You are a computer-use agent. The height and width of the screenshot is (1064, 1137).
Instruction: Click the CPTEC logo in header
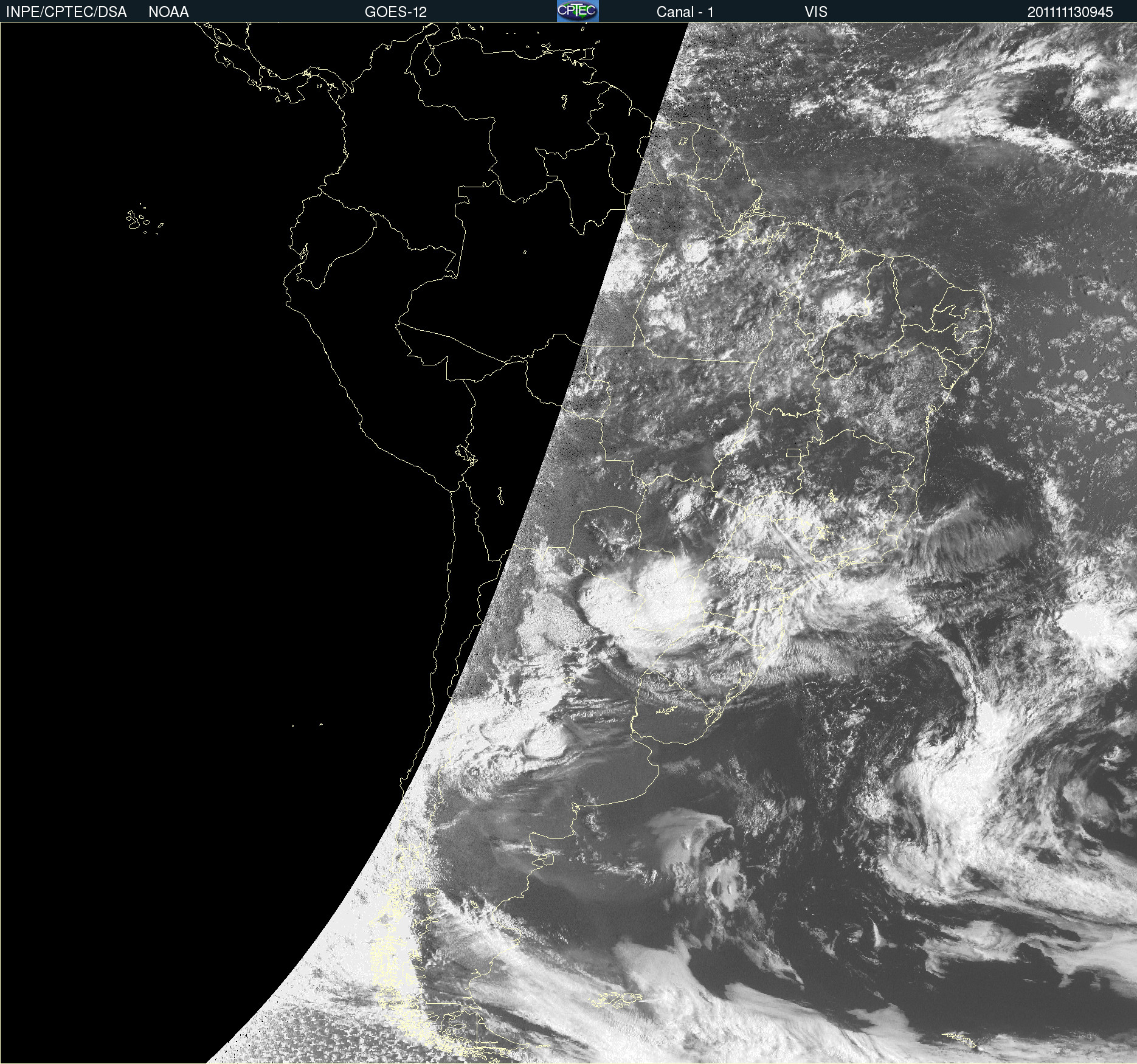[x=578, y=11]
